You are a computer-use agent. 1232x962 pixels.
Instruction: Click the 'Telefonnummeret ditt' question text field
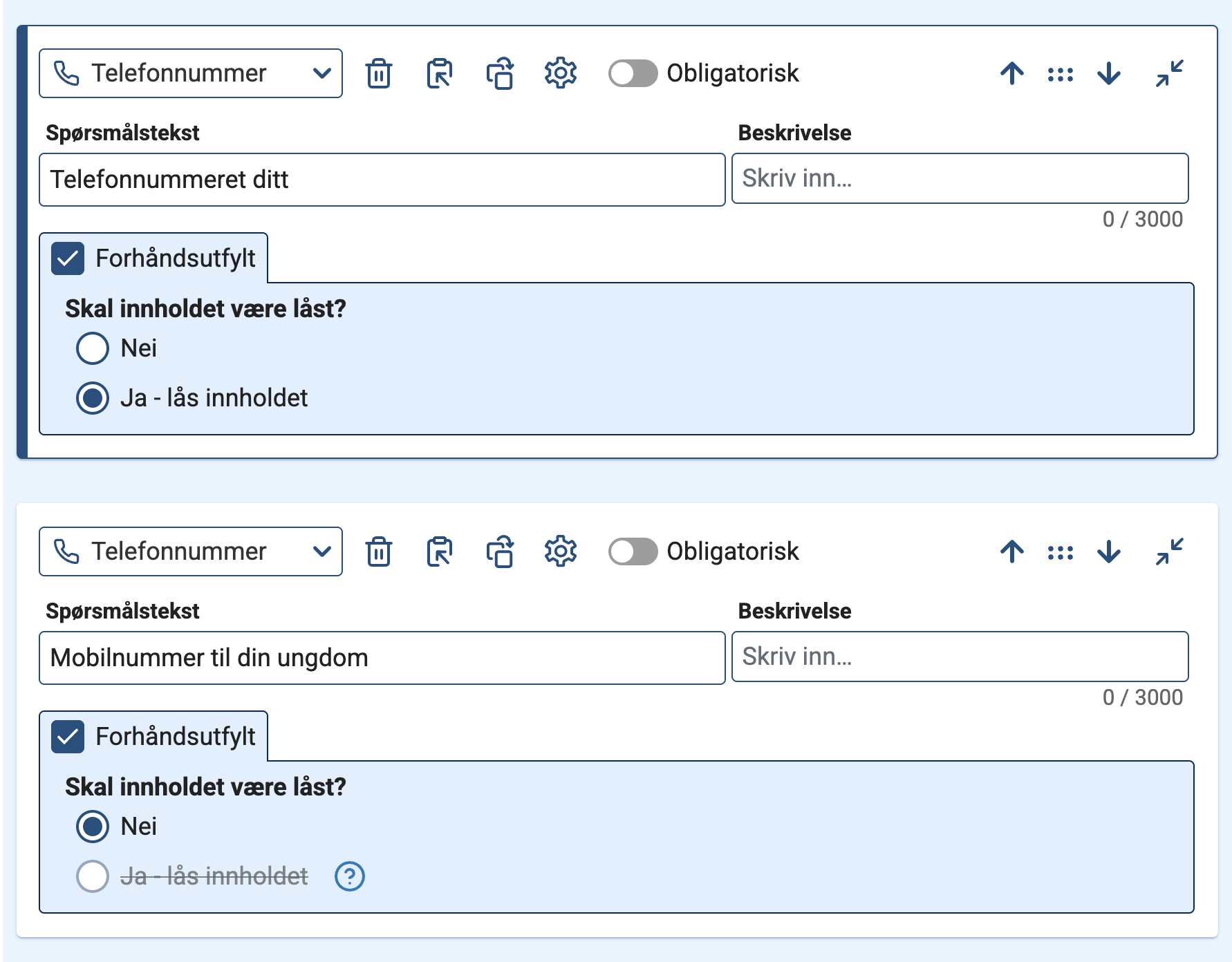(x=382, y=180)
